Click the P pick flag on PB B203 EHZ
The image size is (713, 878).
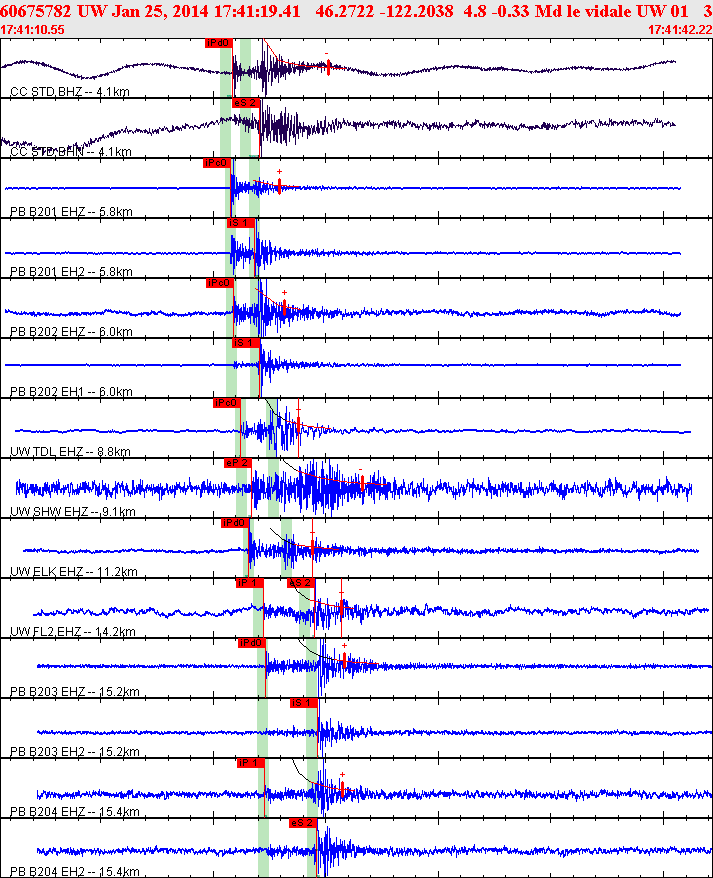click(x=251, y=642)
